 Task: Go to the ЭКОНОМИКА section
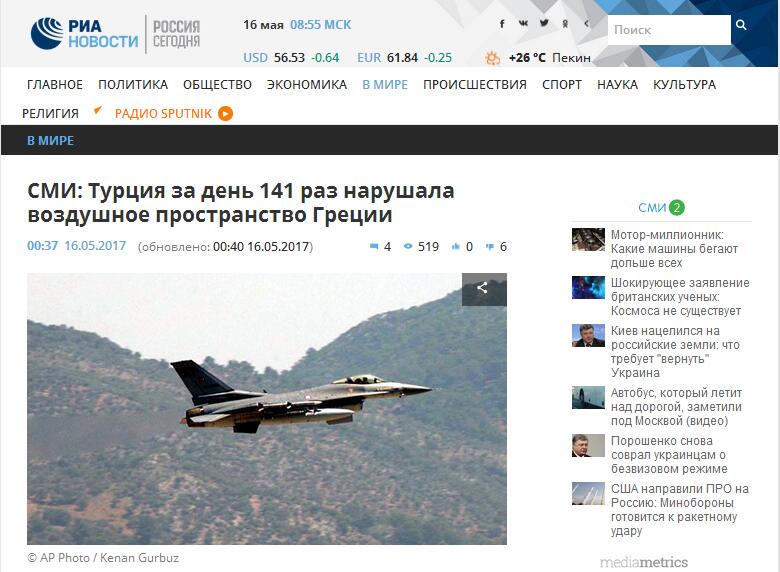pyautogui.click(x=307, y=85)
